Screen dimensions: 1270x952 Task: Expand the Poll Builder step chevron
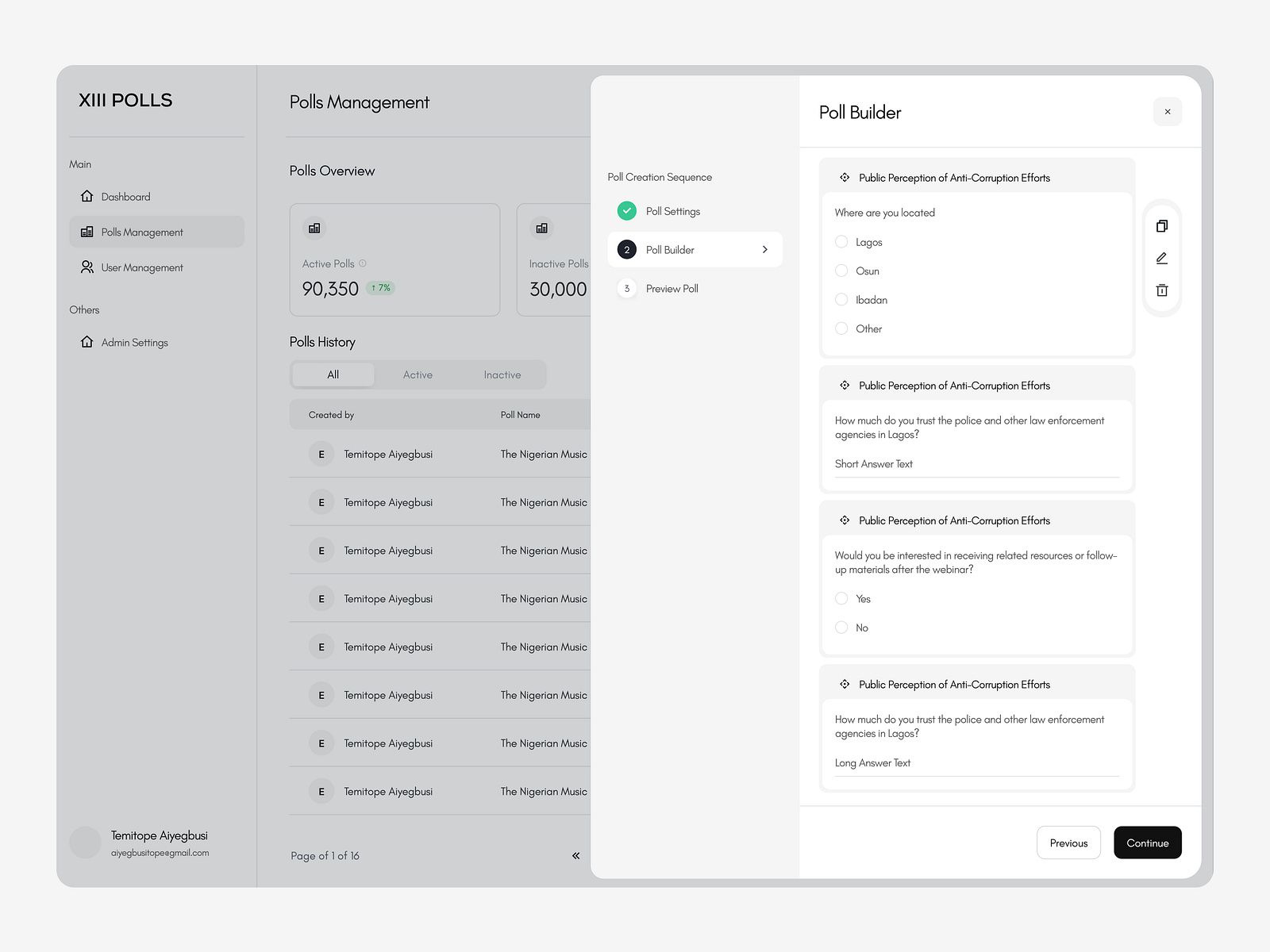764,249
